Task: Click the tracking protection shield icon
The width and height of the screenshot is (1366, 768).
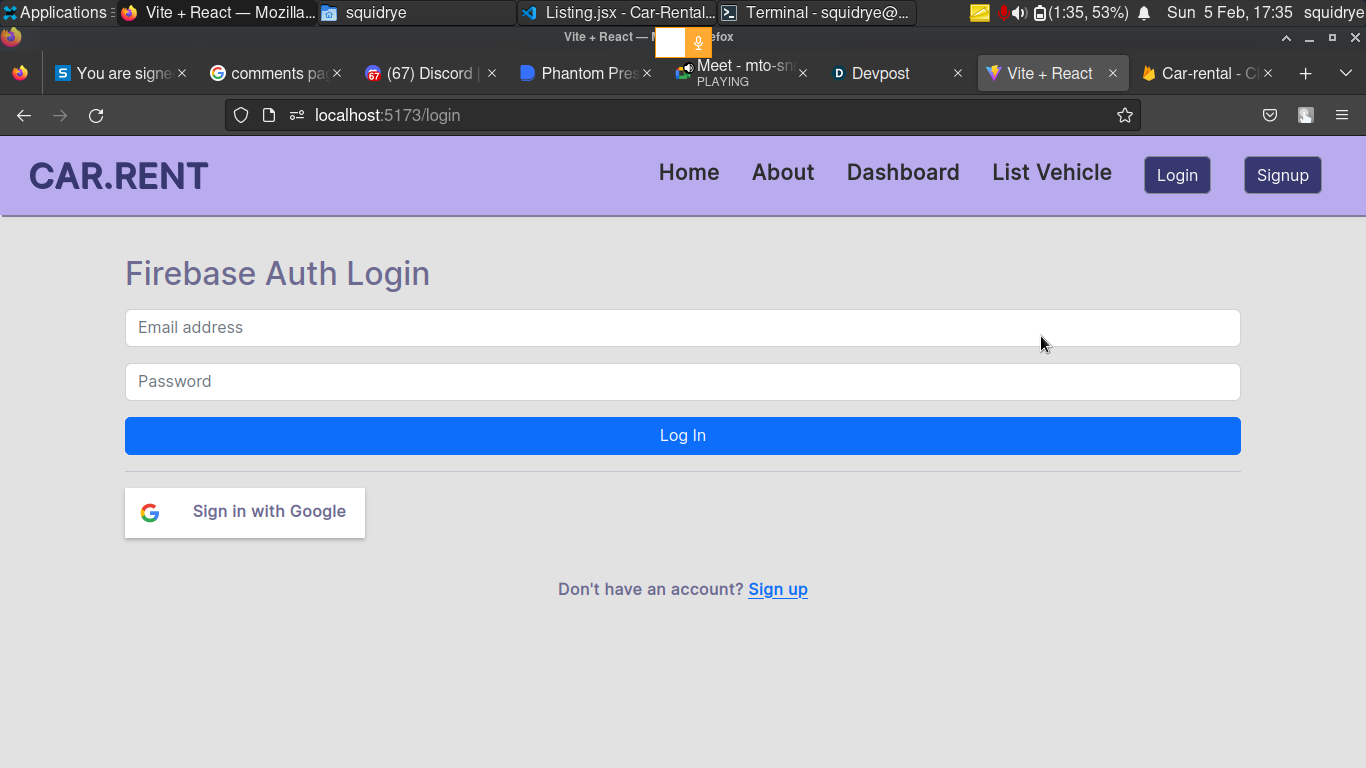Action: 240,115
